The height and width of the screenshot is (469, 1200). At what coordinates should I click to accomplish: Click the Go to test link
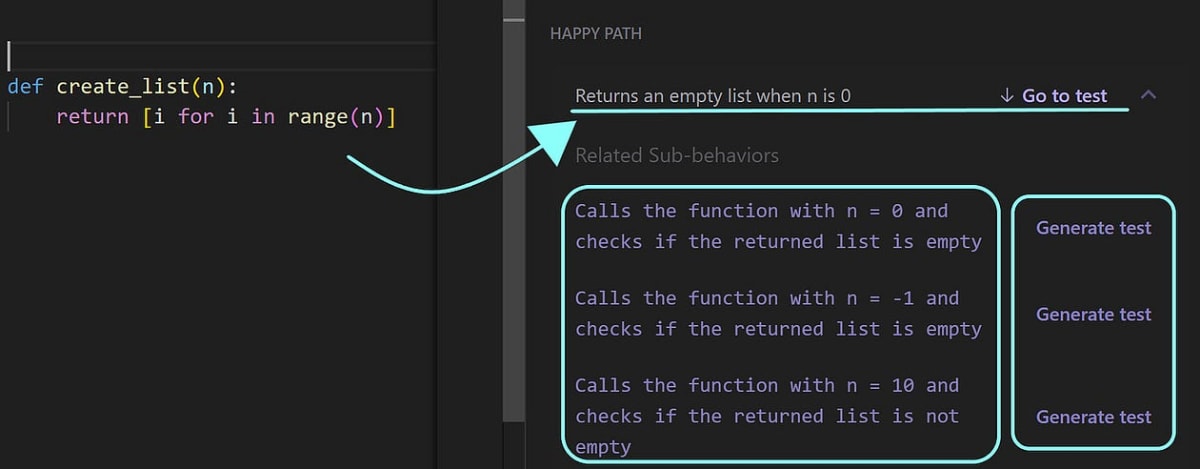[1053, 96]
